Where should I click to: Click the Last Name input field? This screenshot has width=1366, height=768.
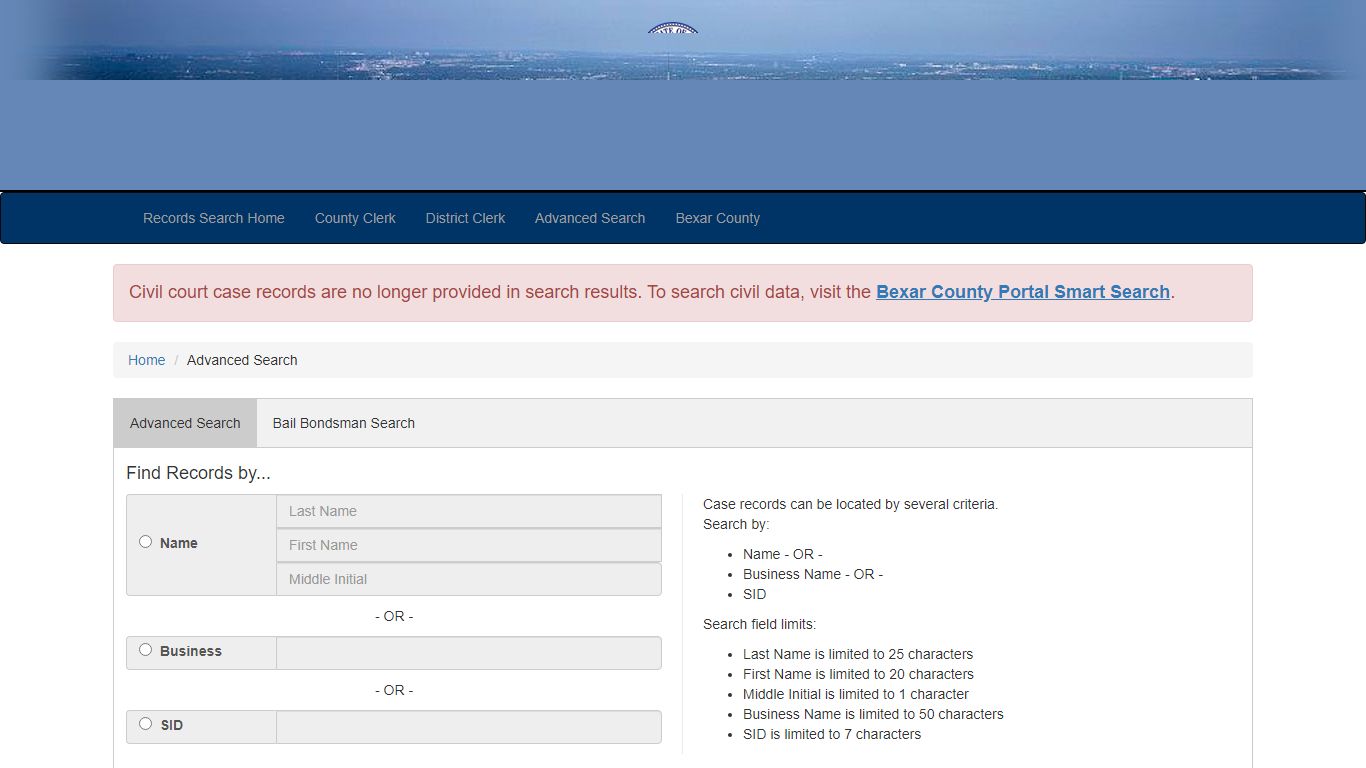469,511
